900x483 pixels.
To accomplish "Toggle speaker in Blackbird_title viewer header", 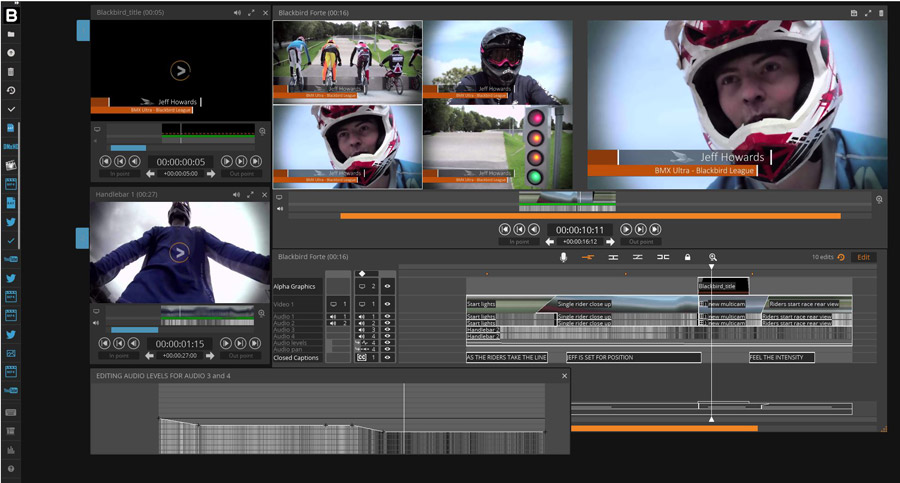I will pyautogui.click(x=237, y=13).
